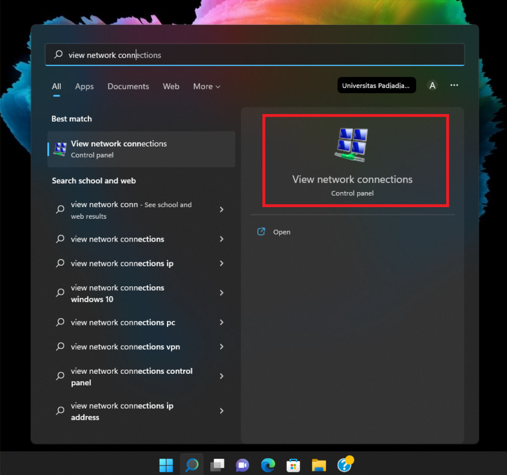Expand the 'view network connections vpn' suggestion chevron

(x=221, y=347)
